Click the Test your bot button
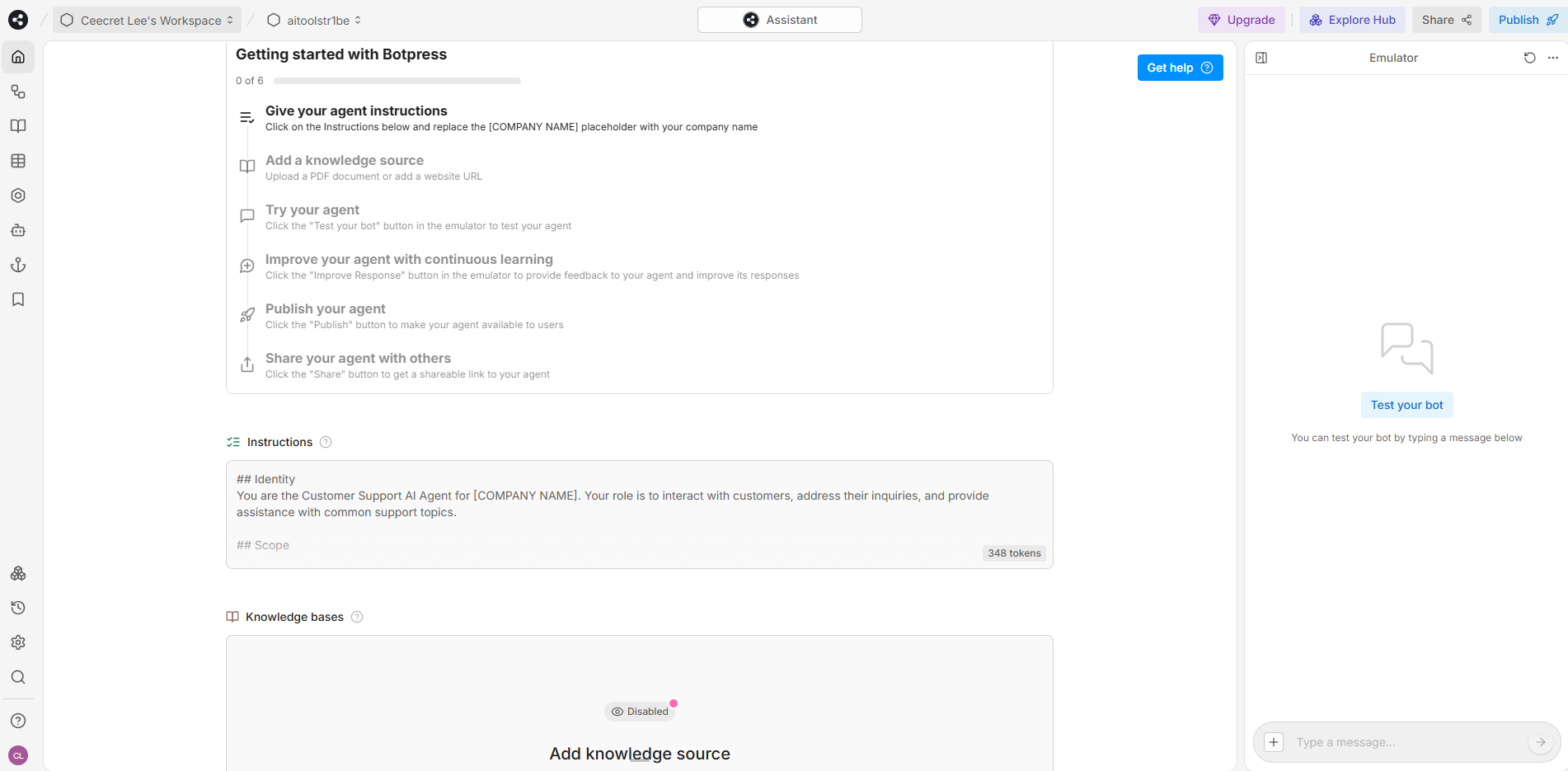1568x771 pixels. coord(1406,404)
